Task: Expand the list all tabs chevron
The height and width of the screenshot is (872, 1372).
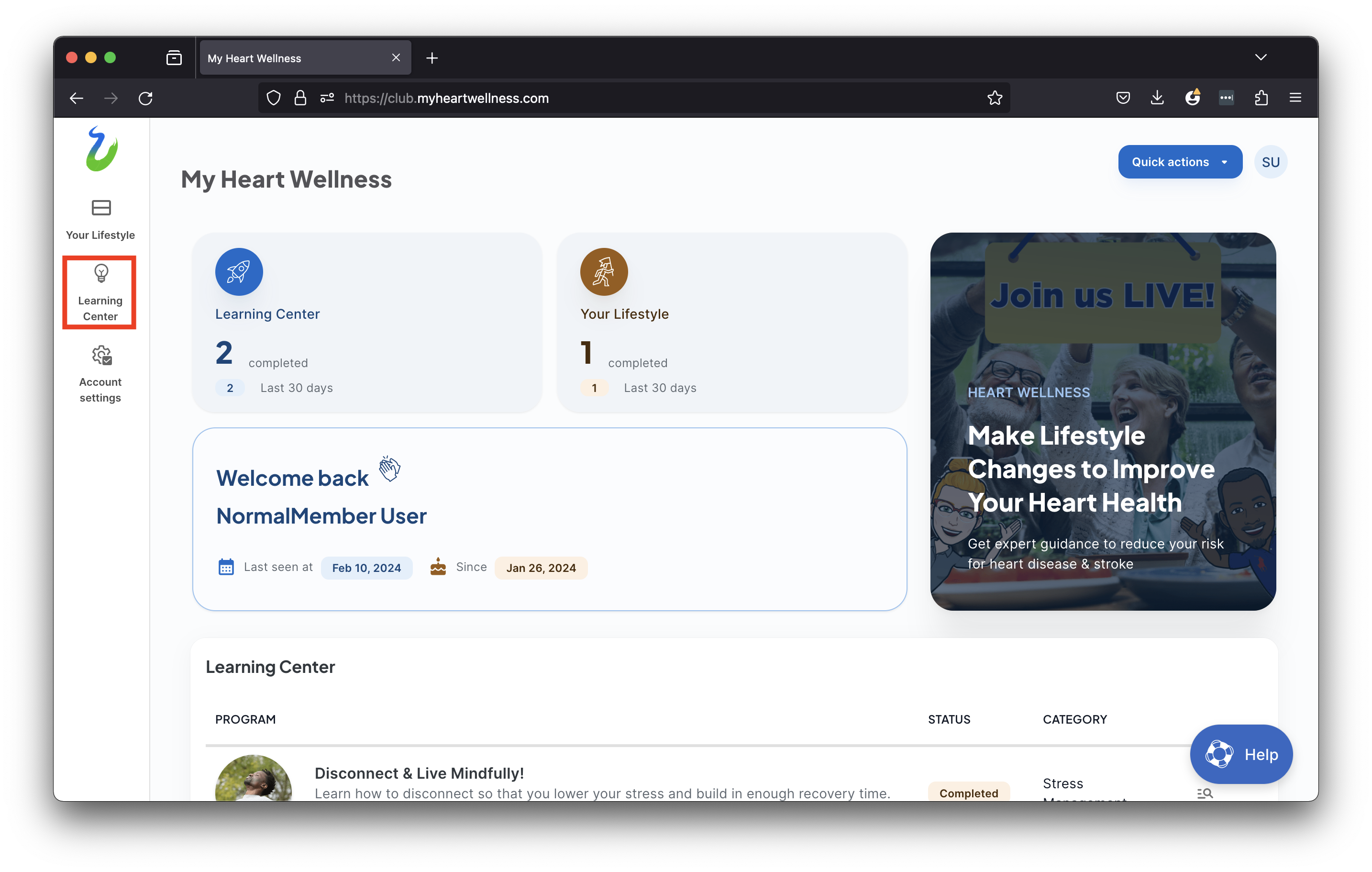Action: point(1261,57)
